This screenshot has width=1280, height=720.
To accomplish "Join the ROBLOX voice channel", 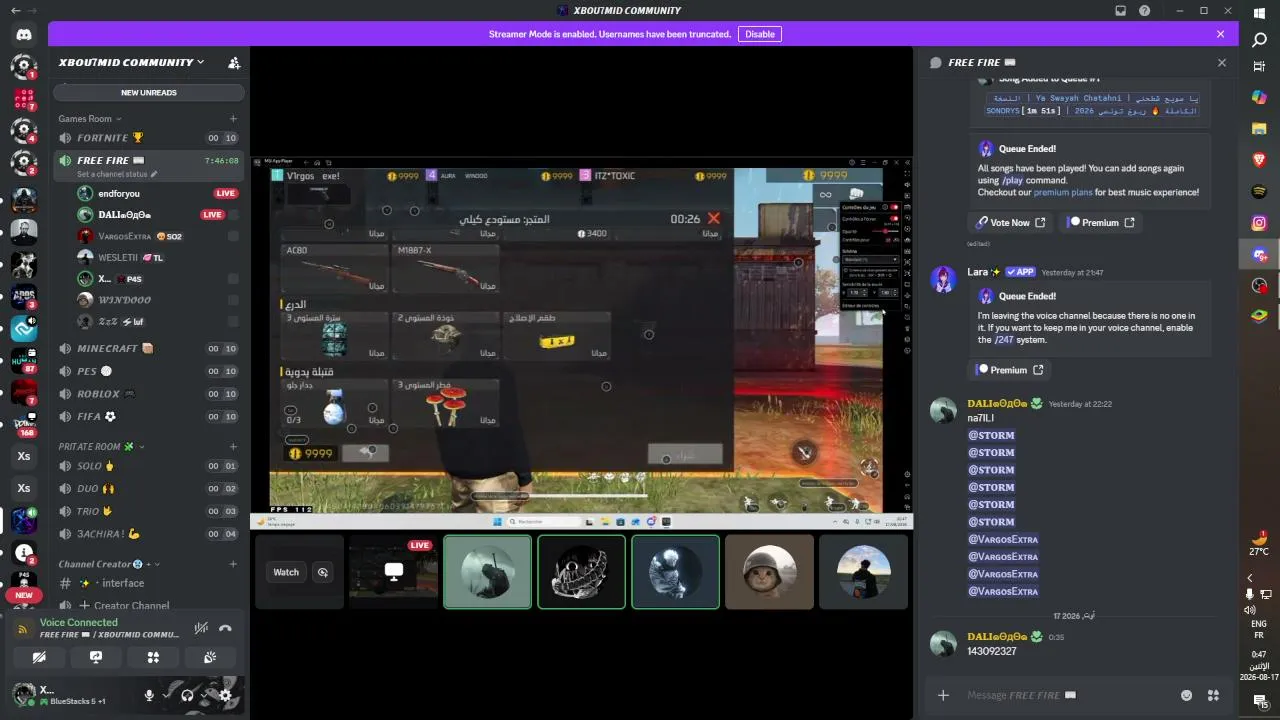I will coord(148,394).
